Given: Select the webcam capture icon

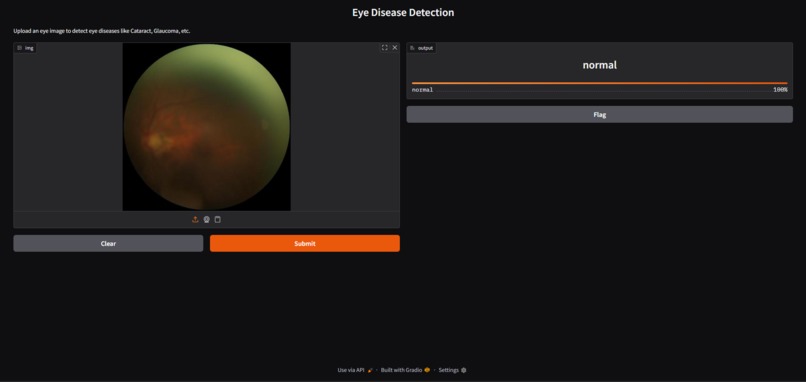Looking at the screenshot, I should coord(207,220).
